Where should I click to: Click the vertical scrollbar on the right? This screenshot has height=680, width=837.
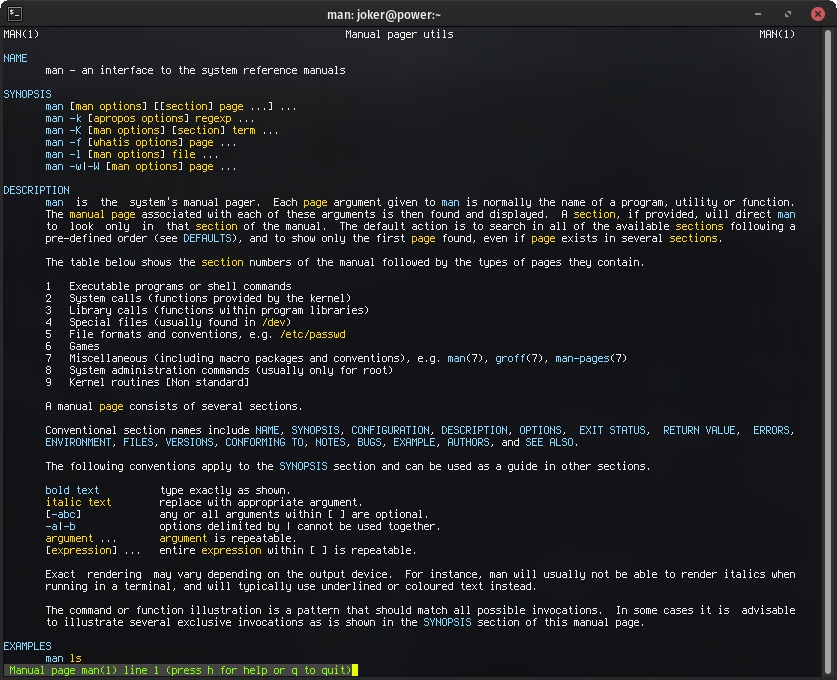tap(827, 352)
